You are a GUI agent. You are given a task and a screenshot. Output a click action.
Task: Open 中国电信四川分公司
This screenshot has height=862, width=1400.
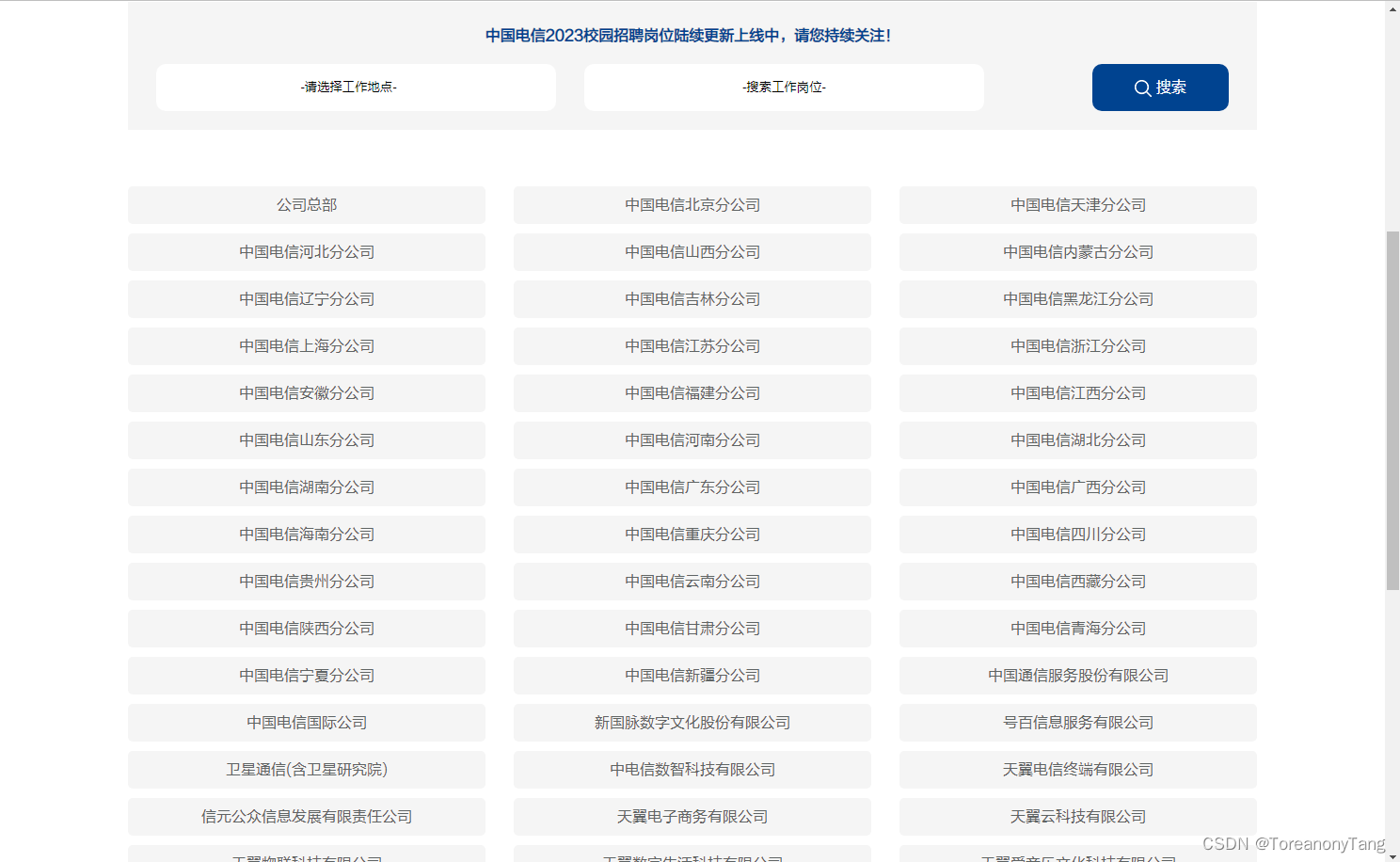coord(1078,535)
